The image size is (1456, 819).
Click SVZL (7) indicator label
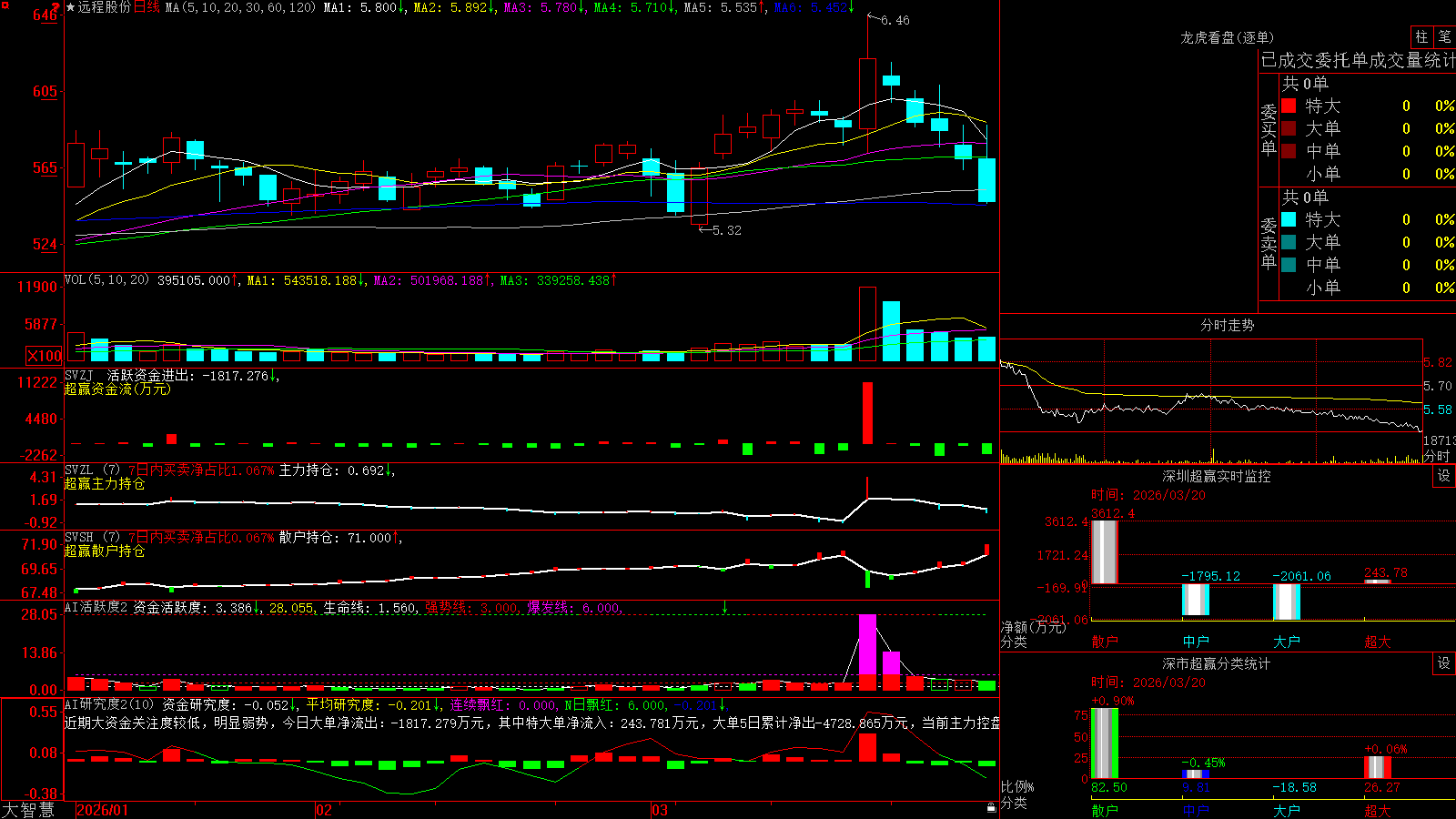tap(92, 470)
